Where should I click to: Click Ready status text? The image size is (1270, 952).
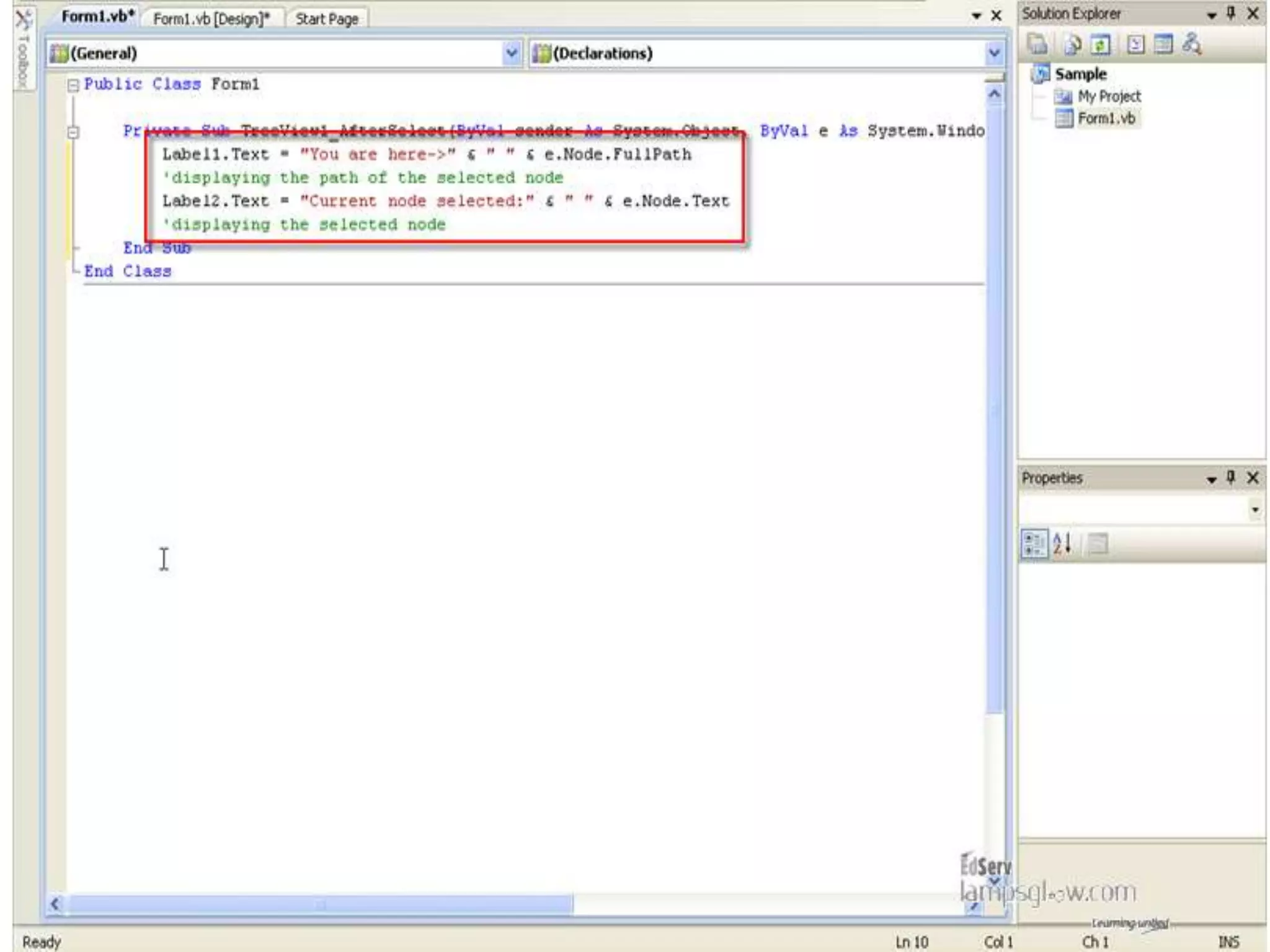click(x=42, y=942)
